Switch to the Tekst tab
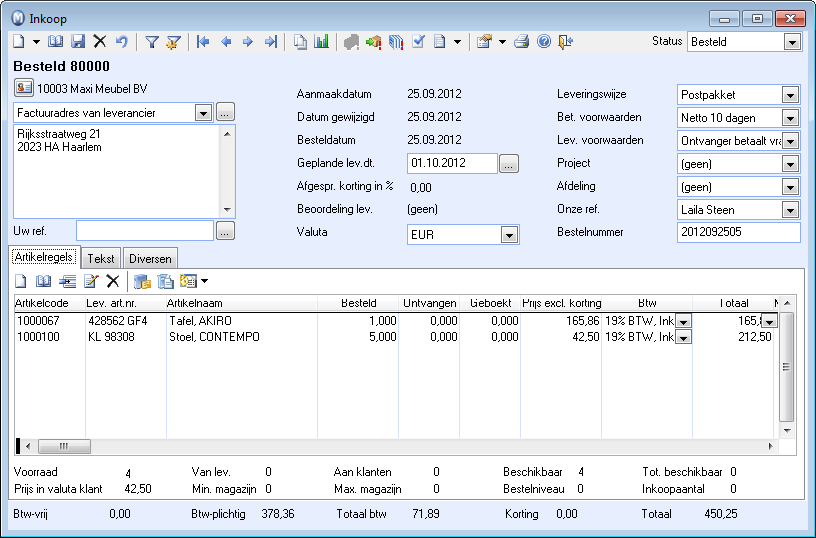 pyautogui.click(x=100, y=258)
